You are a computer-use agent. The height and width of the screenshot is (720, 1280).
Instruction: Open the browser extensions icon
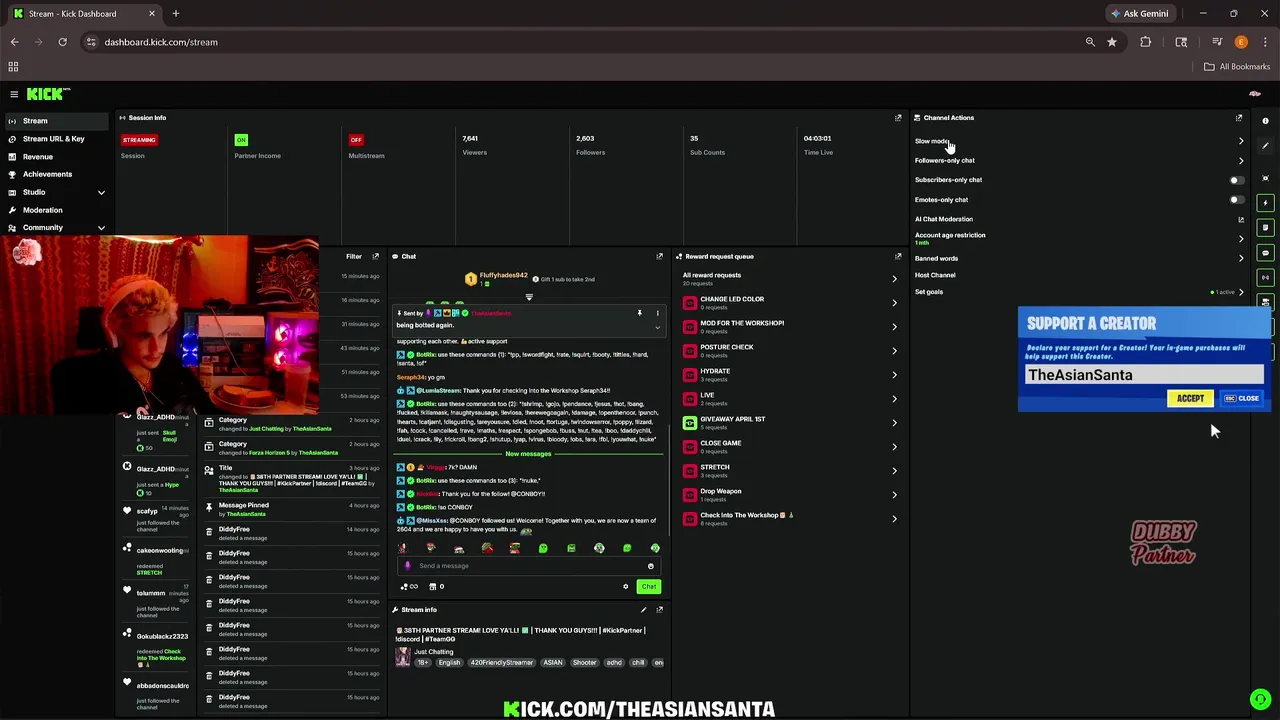click(x=1146, y=42)
